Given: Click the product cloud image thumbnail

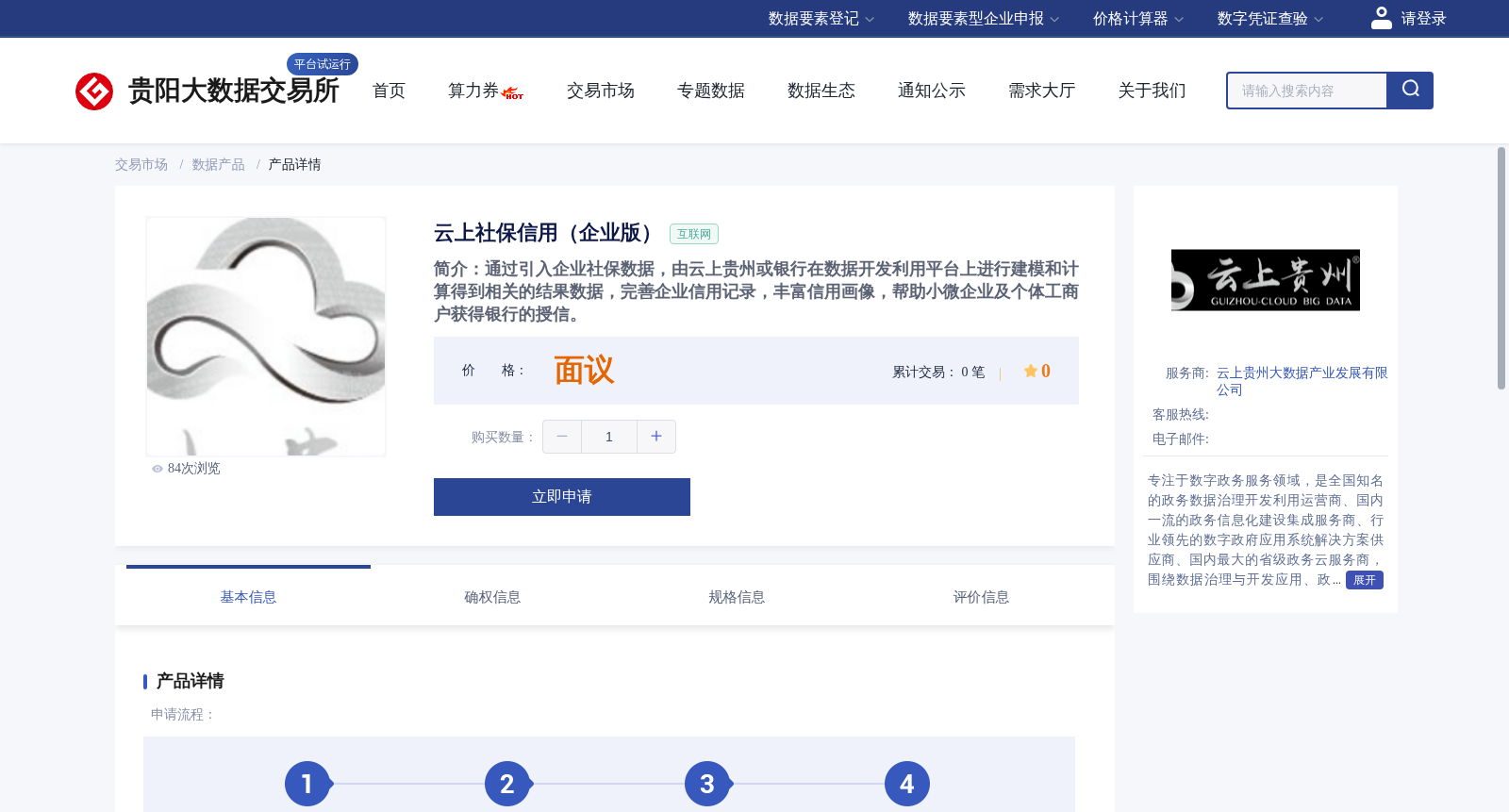Looking at the screenshot, I should click(x=266, y=337).
